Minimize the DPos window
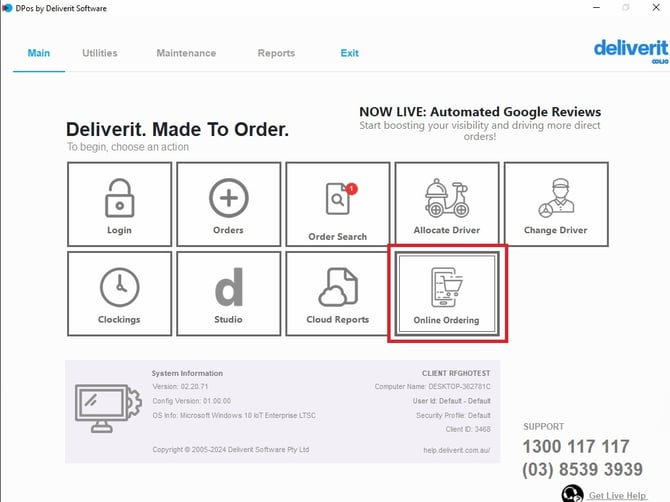Image resolution: width=670 pixels, height=502 pixels. coord(597,8)
